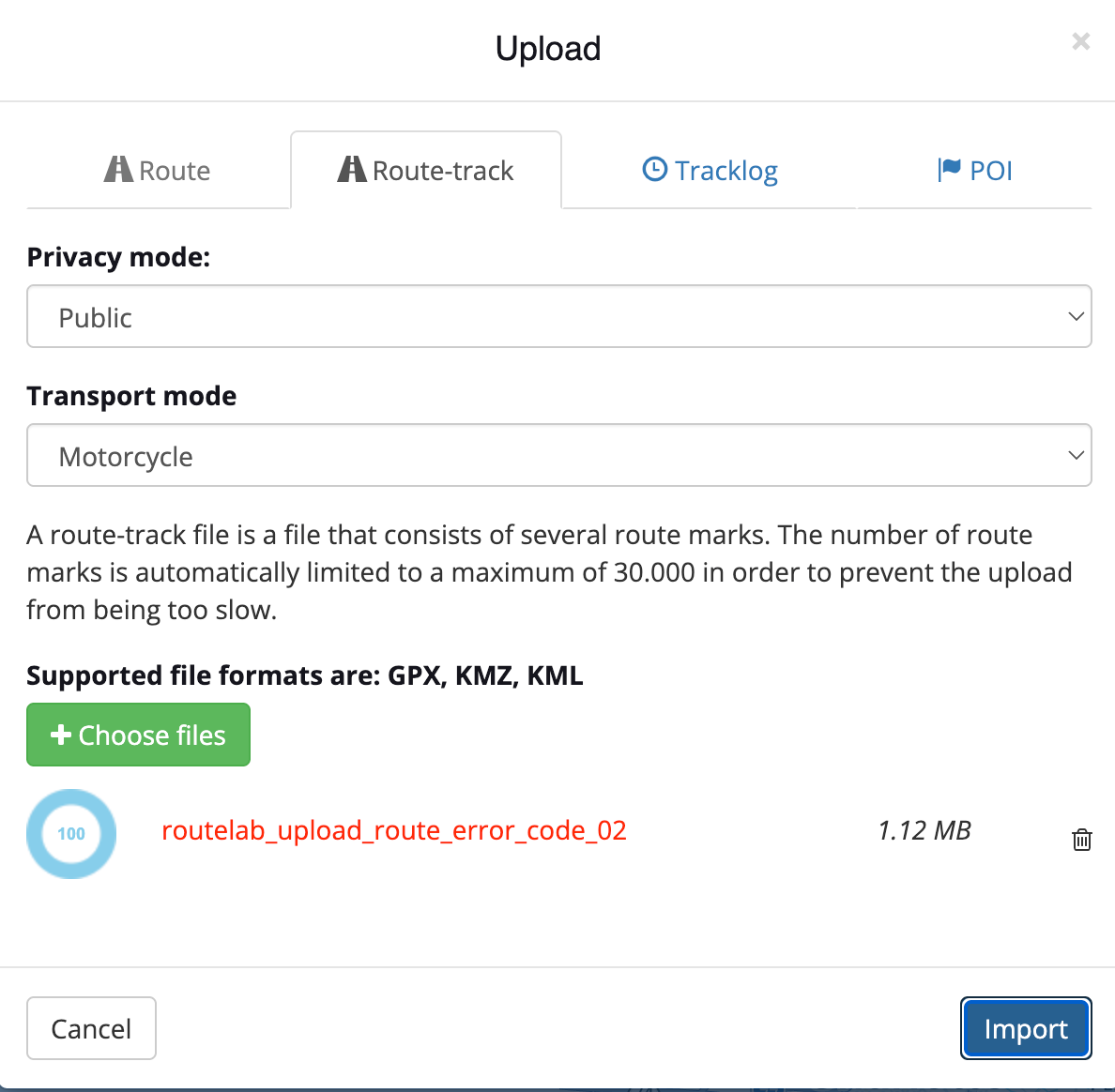The image size is (1115, 1092).
Task: Click the Cancel button
Action: pos(91,1028)
